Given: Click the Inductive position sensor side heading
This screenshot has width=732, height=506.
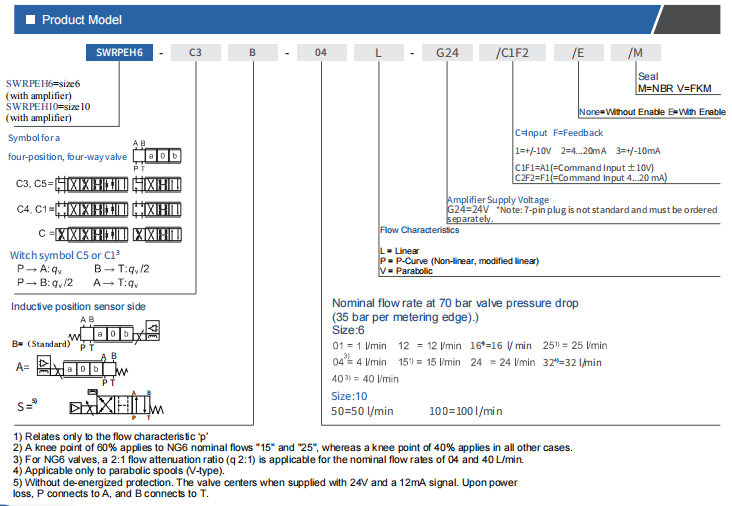Looking at the screenshot, I should tap(78, 306).
